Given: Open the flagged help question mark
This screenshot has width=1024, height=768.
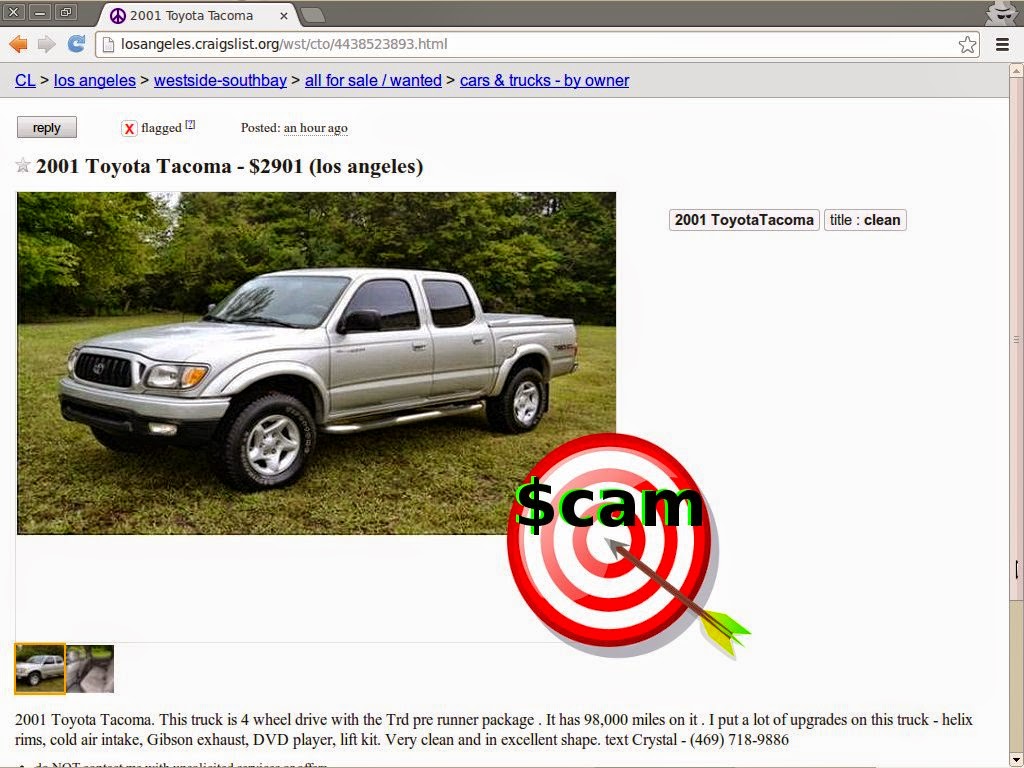Looking at the screenshot, I should [x=190, y=124].
